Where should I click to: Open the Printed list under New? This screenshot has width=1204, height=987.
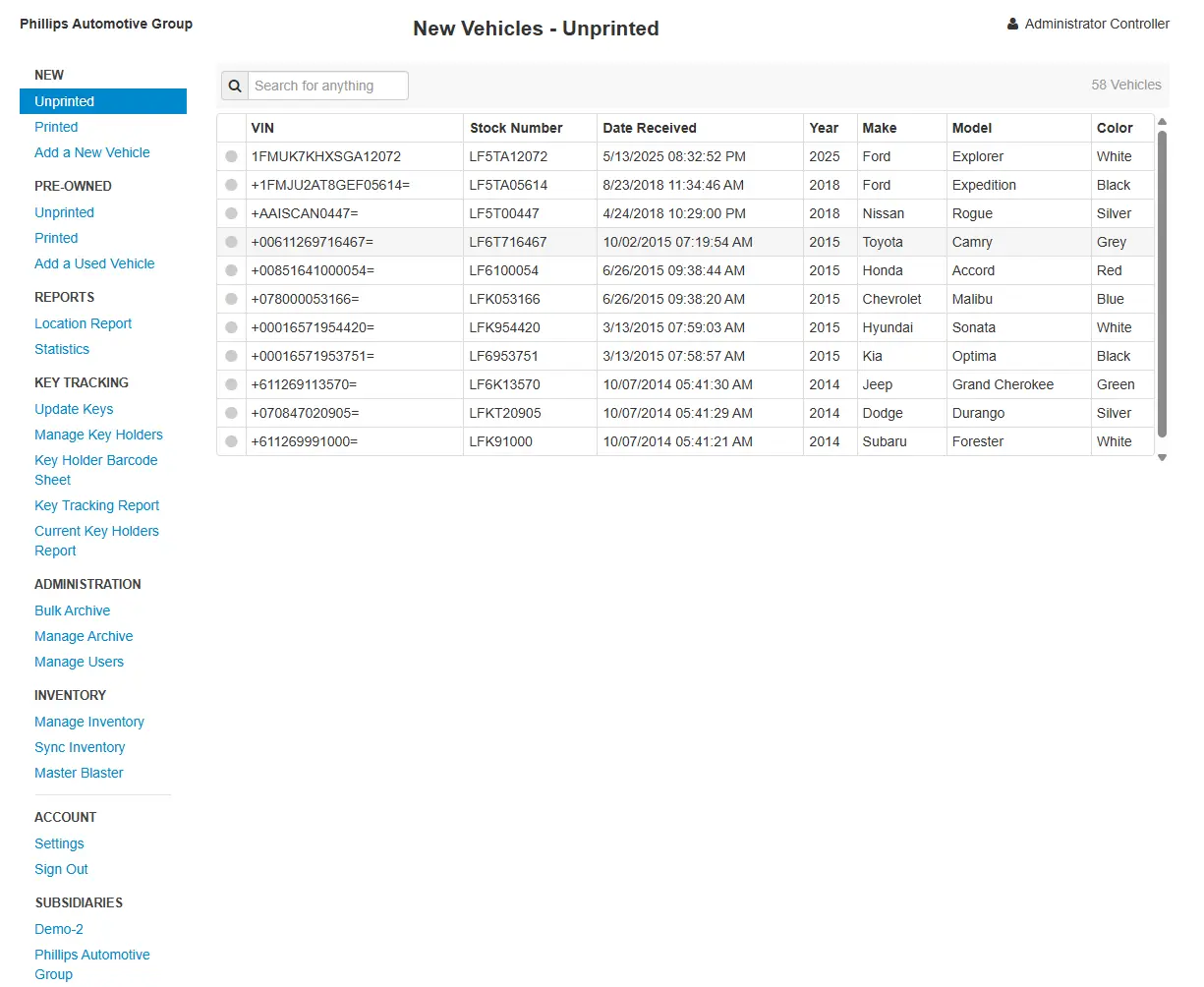pyautogui.click(x=56, y=127)
